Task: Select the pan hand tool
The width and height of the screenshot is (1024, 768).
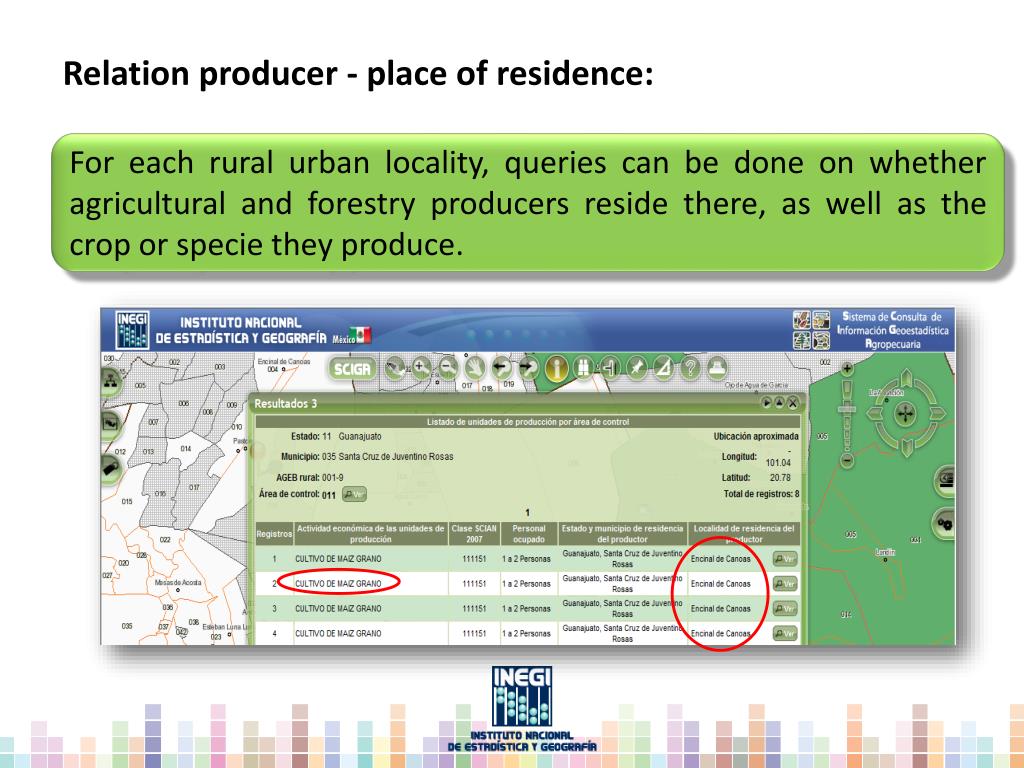Action: pos(475,368)
